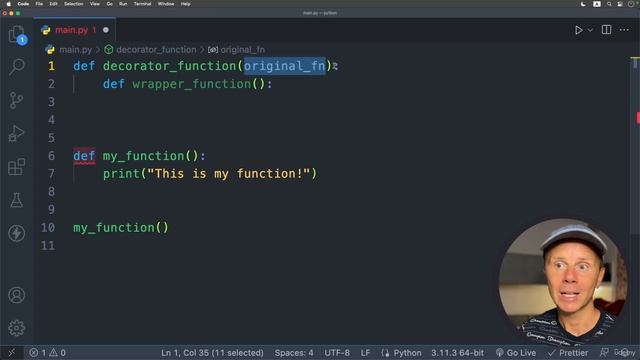Open the Code application menu

point(23,4)
